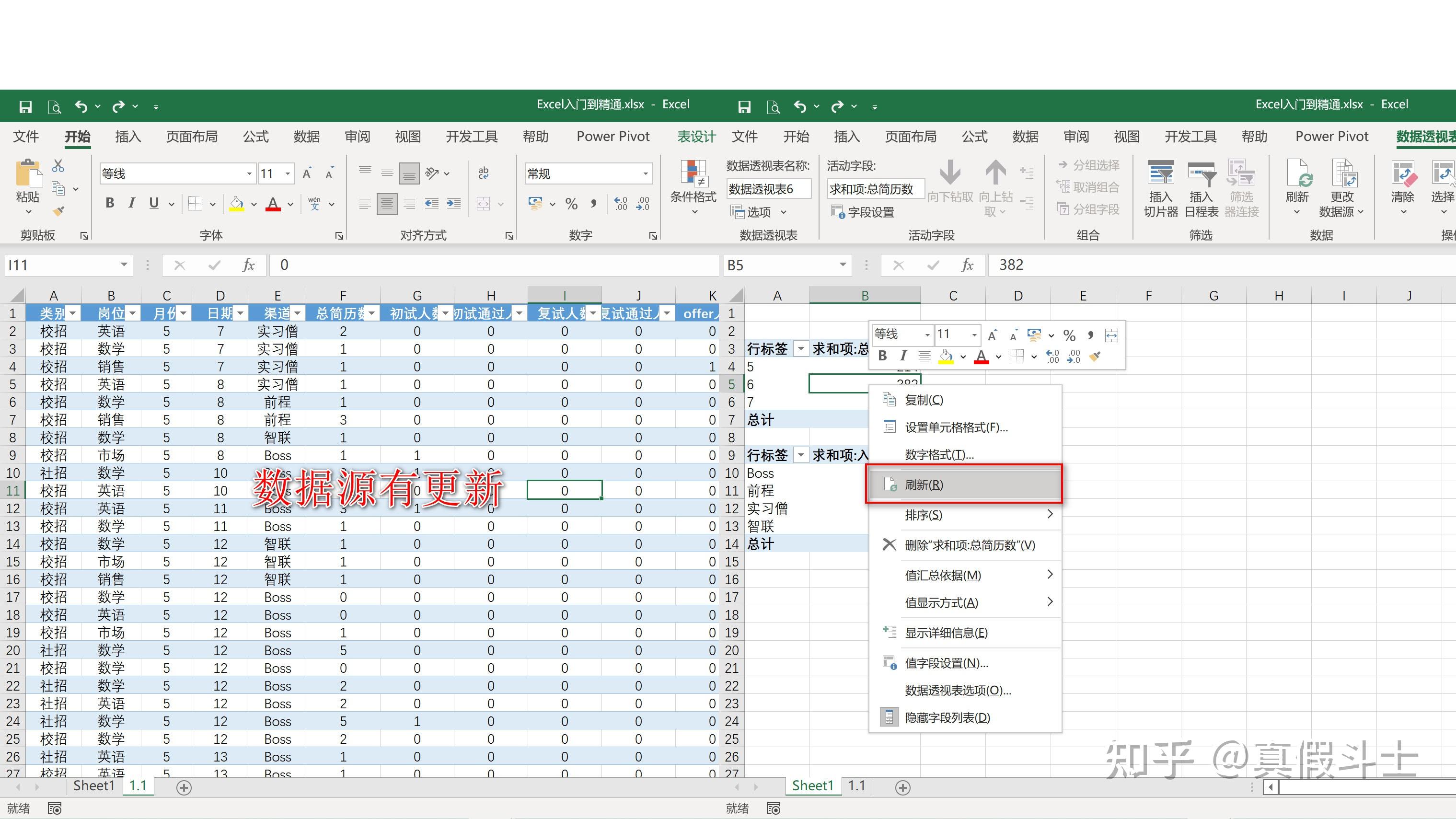
Task: Open the font name 等线 dropdown
Action: [x=249, y=173]
